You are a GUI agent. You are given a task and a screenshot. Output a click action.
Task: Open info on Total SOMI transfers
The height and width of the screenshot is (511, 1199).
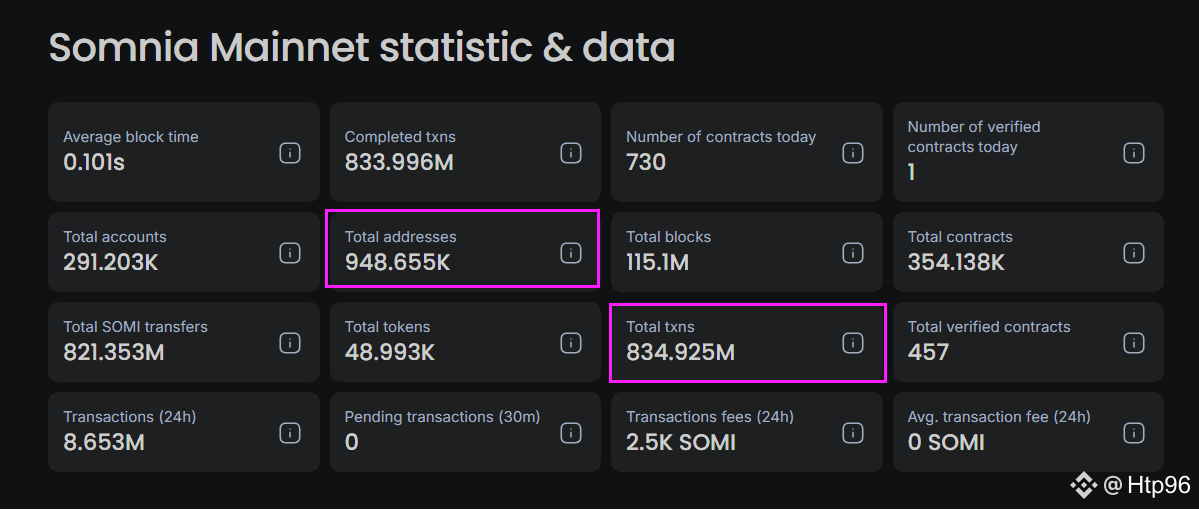pos(290,343)
